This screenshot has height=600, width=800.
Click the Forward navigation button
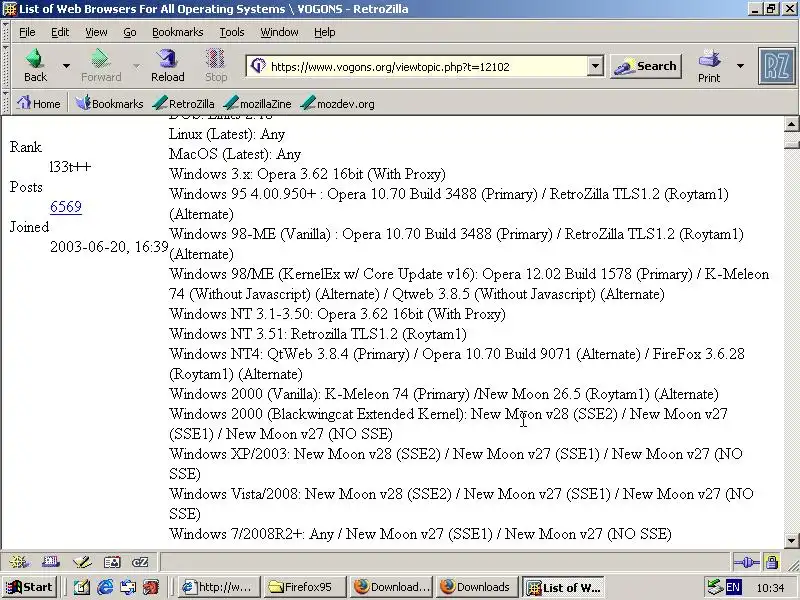tap(101, 65)
